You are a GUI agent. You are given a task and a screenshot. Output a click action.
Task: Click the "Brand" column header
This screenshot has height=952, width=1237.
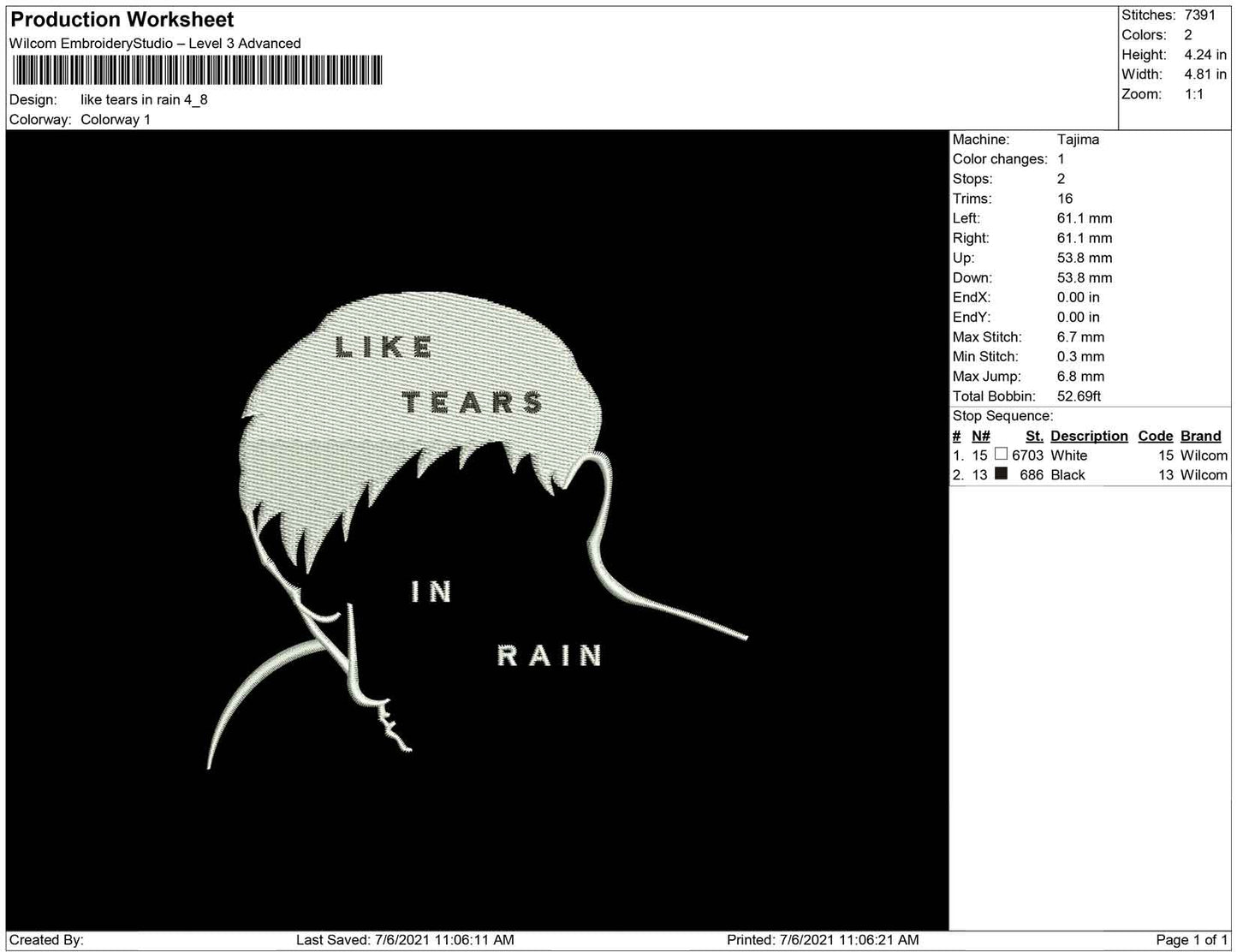coord(1201,436)
